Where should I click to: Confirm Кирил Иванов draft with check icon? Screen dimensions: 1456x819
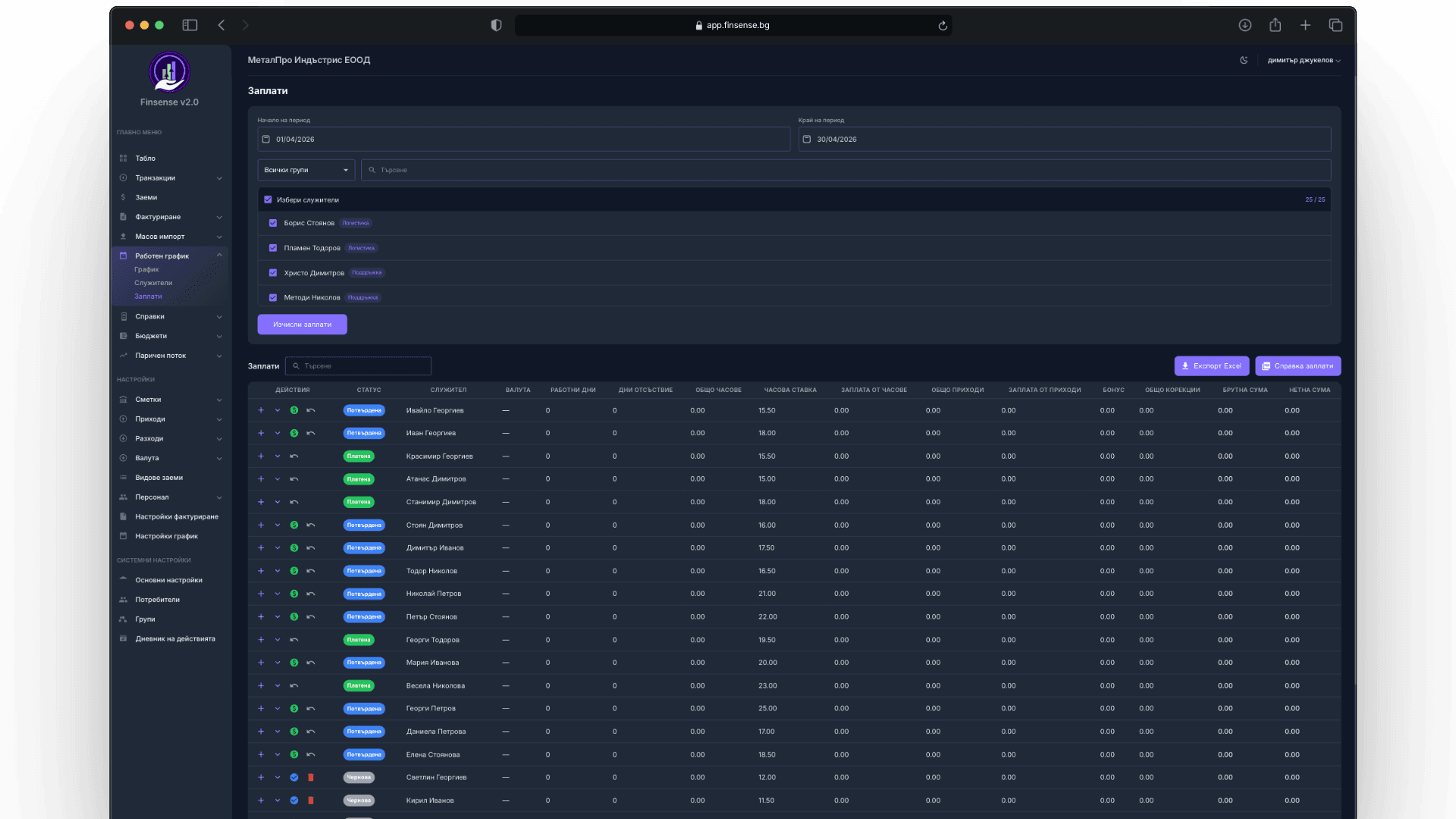click(x=294, y=800)
